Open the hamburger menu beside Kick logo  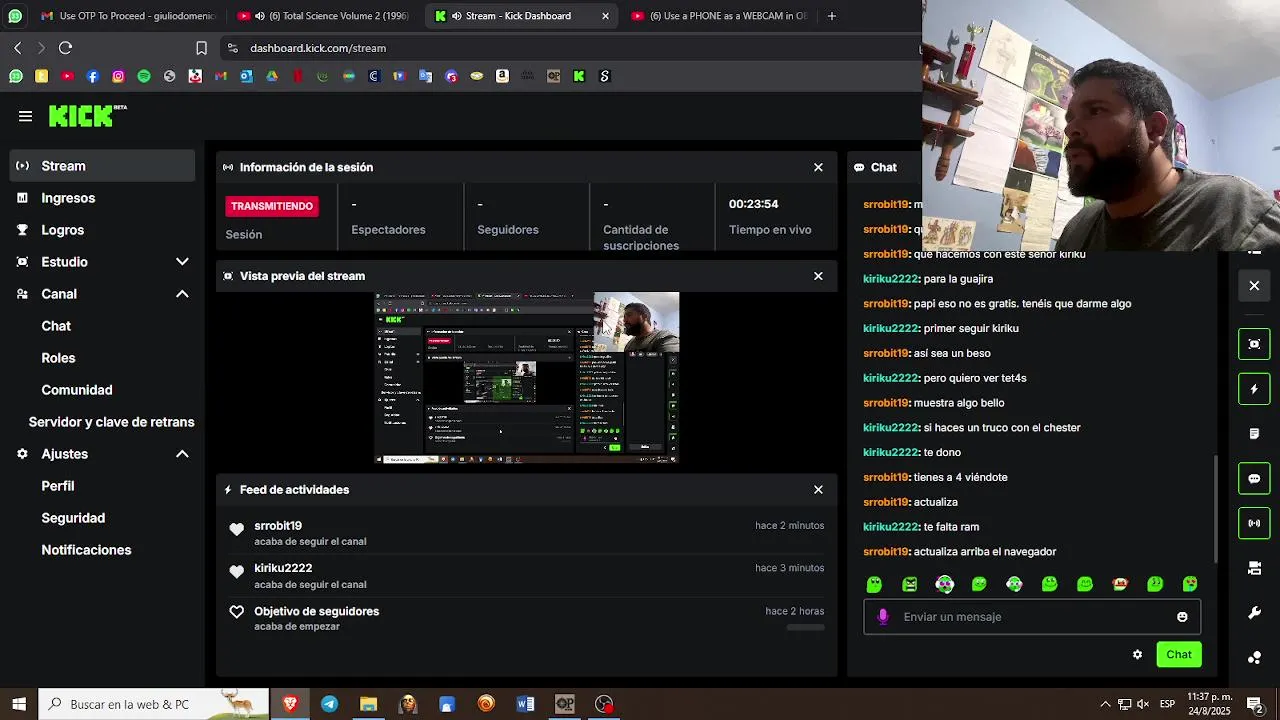coord(26,116)
